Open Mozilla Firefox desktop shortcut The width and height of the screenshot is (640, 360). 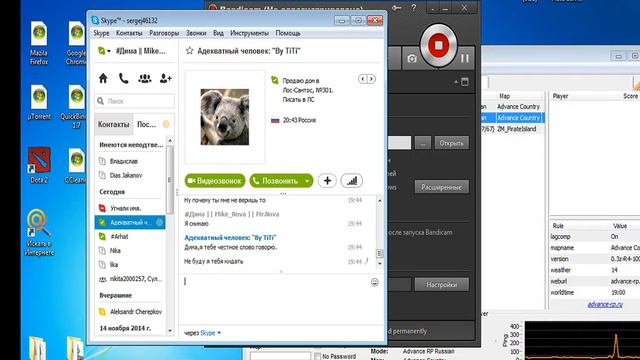point(39,43)
